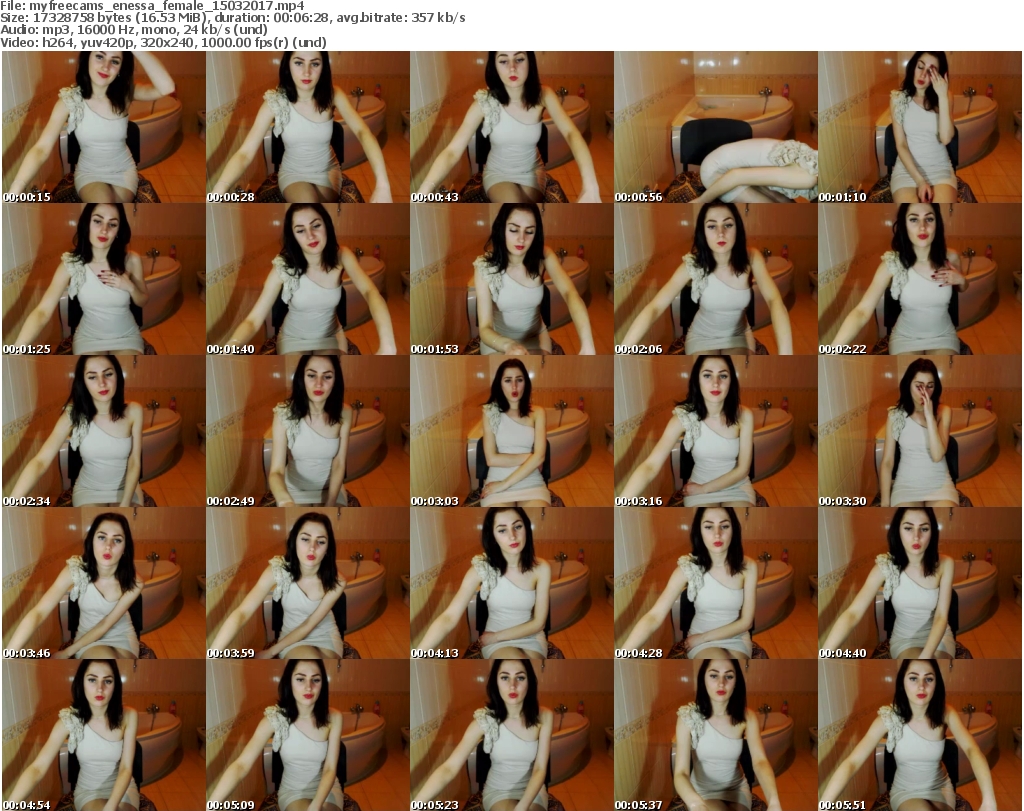Open the thumbnail stamped 00:04:13
This screenshot has height=811, width=1024.
point(511,583)
